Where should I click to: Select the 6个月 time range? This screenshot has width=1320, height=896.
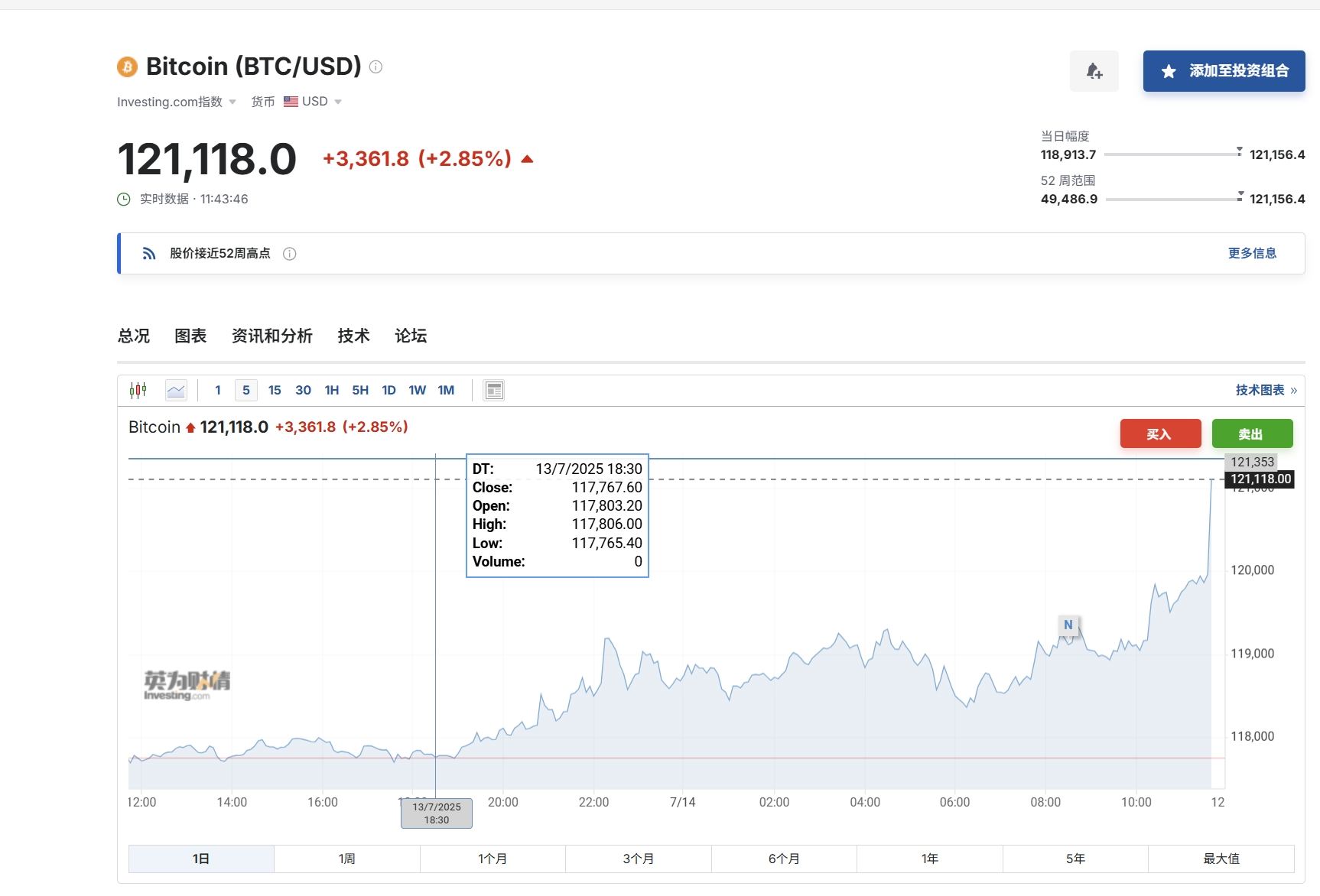coord(784,859)
